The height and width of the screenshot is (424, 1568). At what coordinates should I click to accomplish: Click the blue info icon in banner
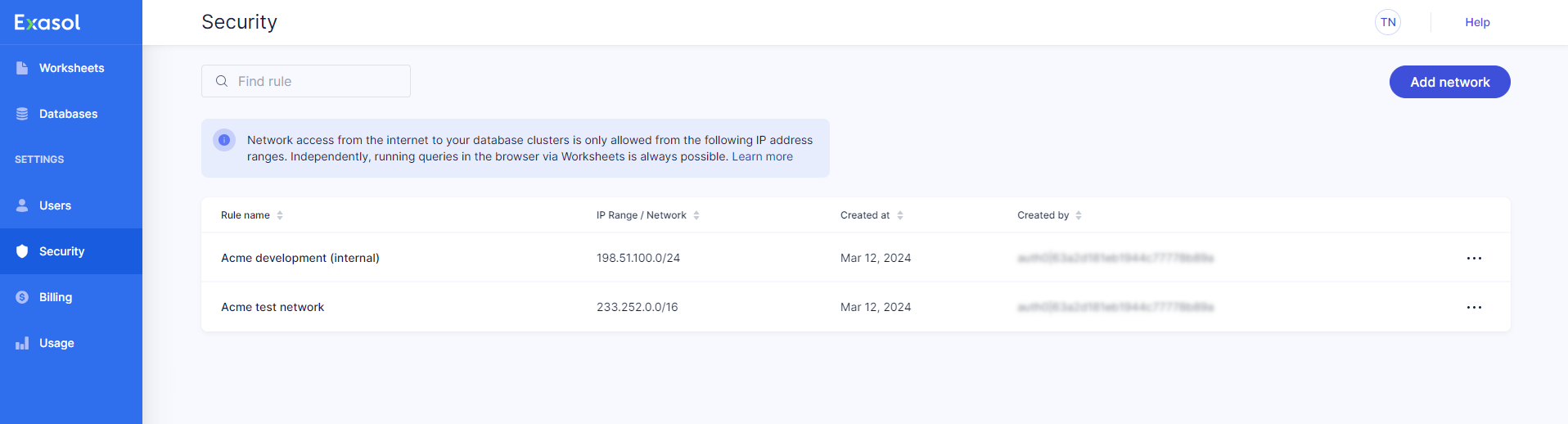224,140
